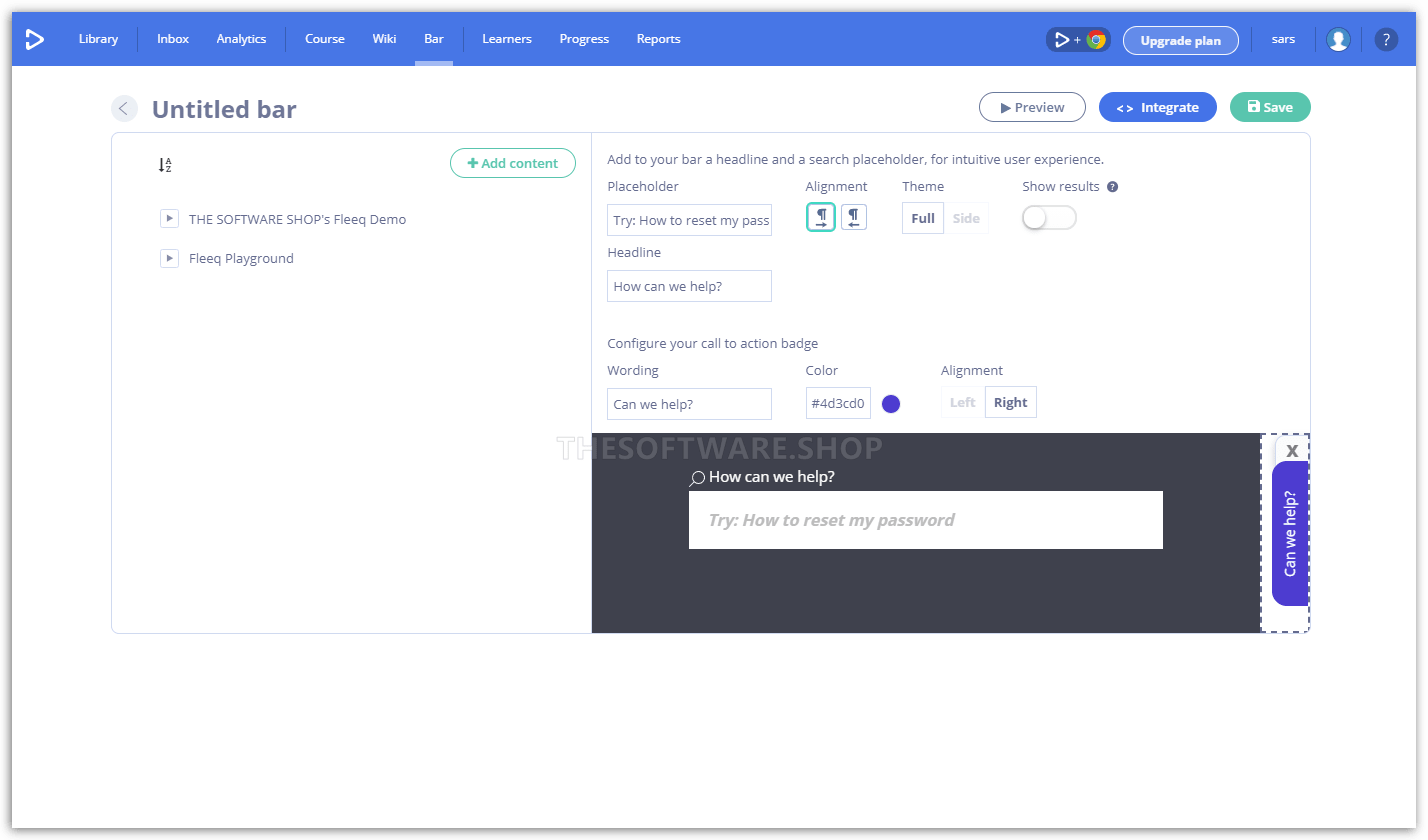Screen dimensions: 1428x840
Task: Click the Integrate button
Action: (x=1157, y=107)
